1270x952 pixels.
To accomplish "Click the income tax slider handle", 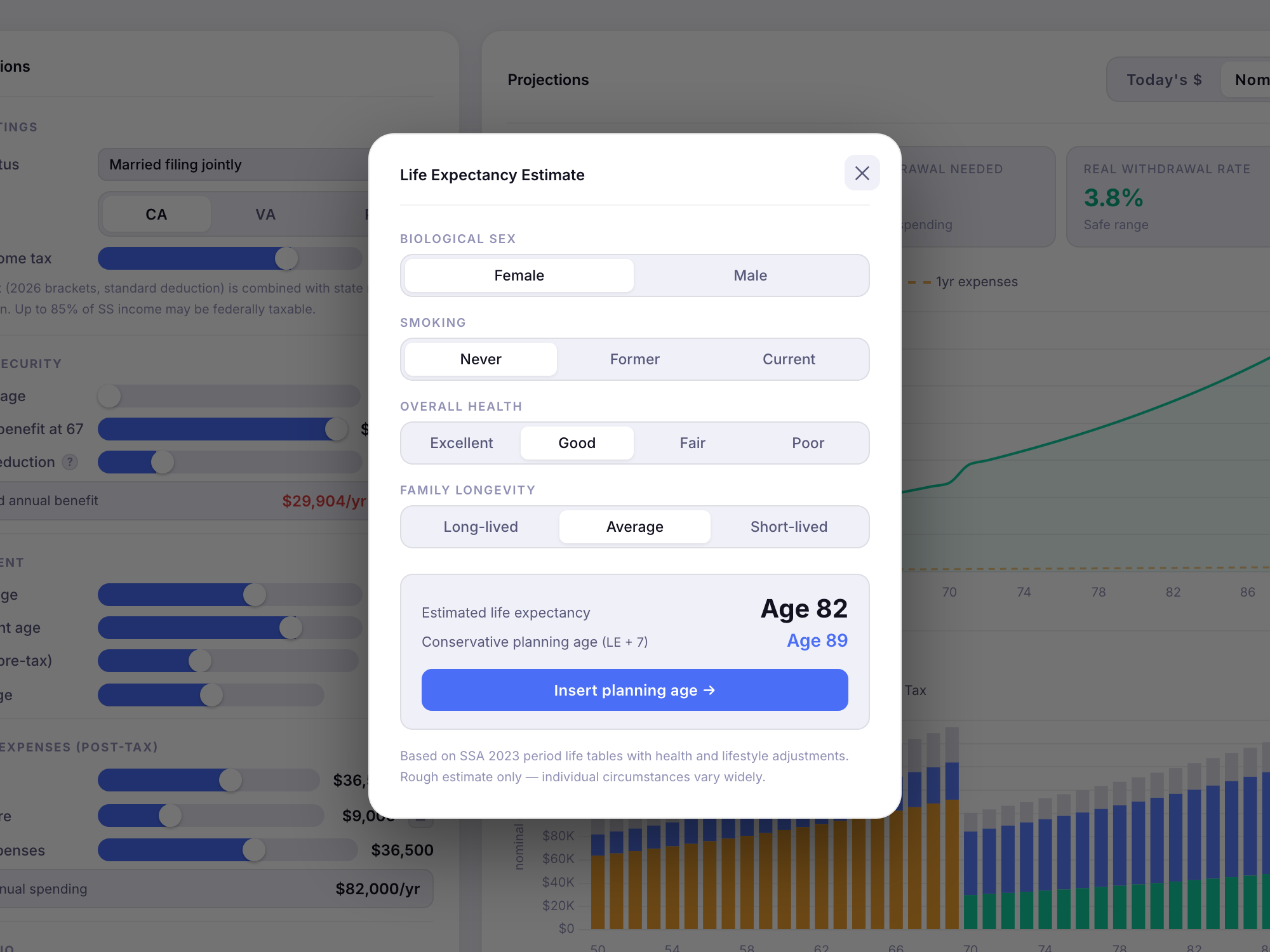I will click(x=286, y=258).
